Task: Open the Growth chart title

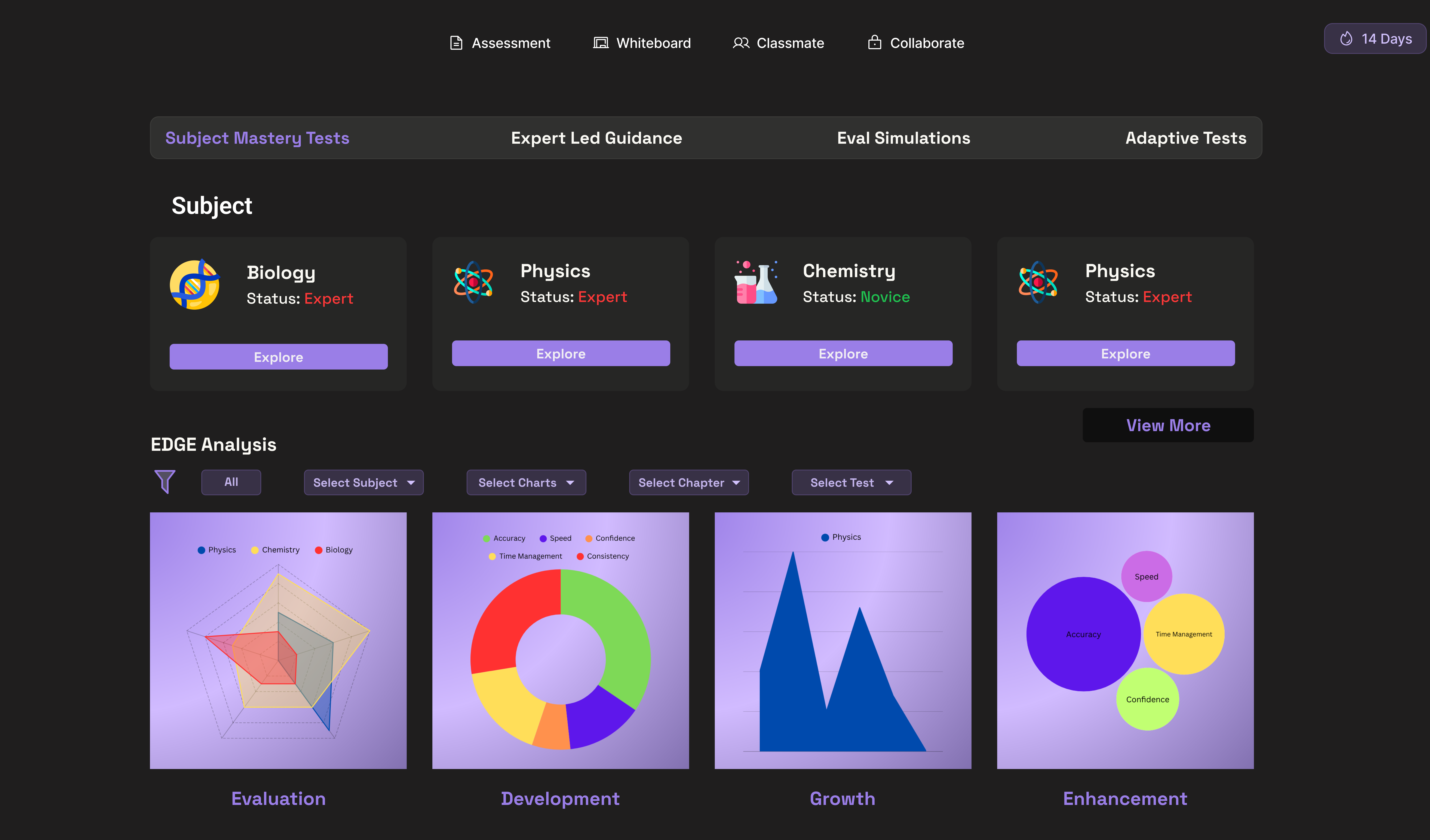Action: point(843,799)
